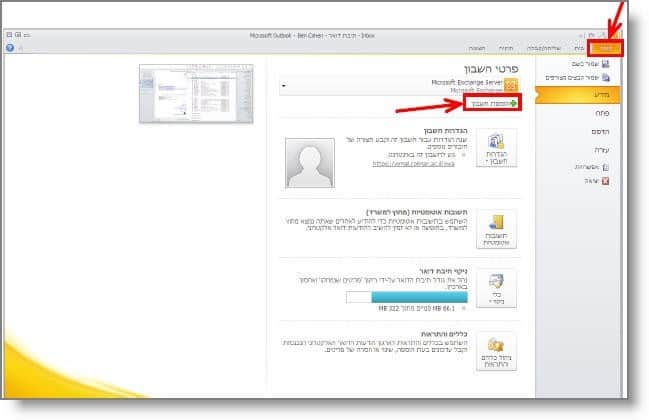
Task: Expand the Microsoft Exchange account dropdown
Action: [x=284, y=86]
